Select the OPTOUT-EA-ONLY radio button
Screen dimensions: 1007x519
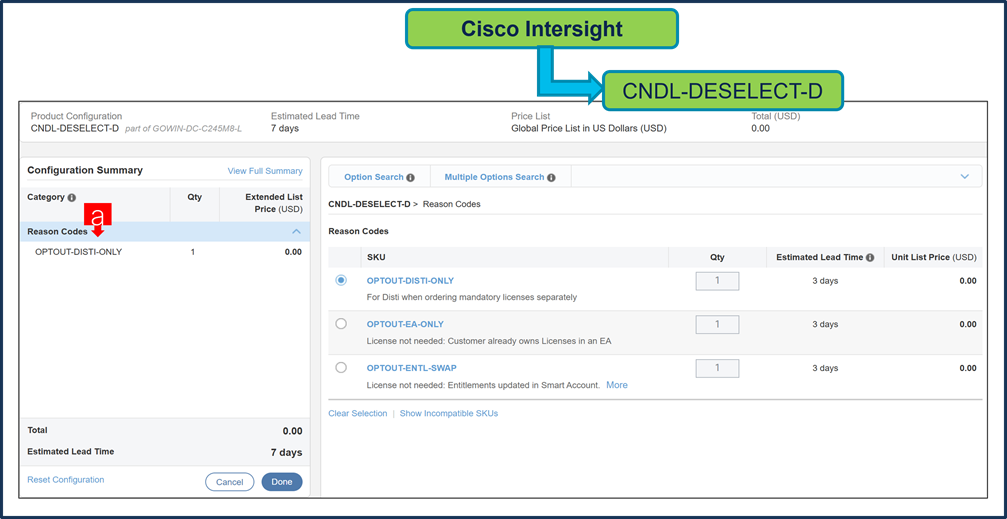coord(341,324)
